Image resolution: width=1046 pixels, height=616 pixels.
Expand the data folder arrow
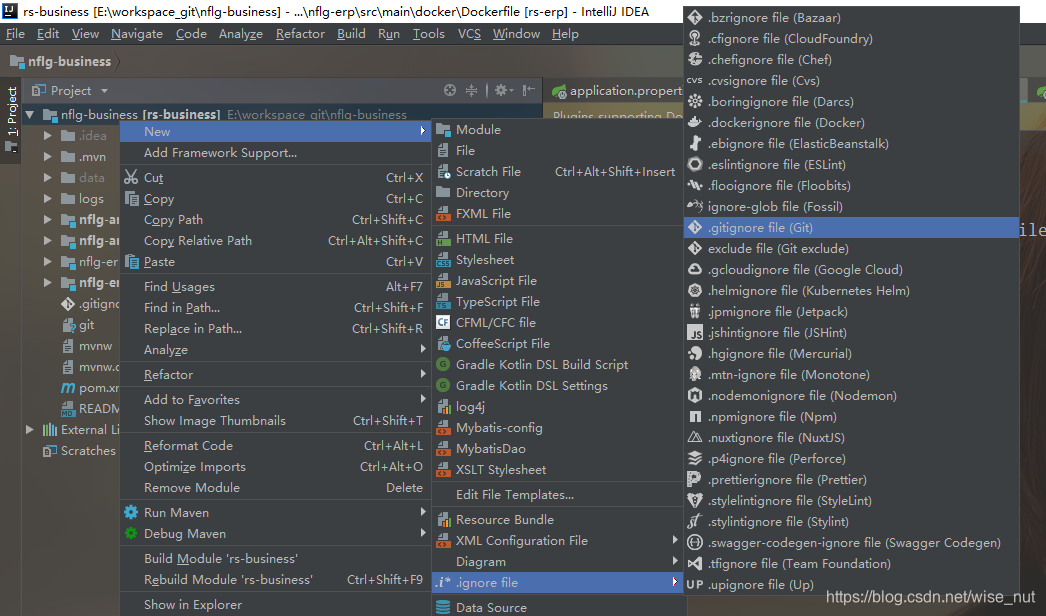tap(47, 178)
